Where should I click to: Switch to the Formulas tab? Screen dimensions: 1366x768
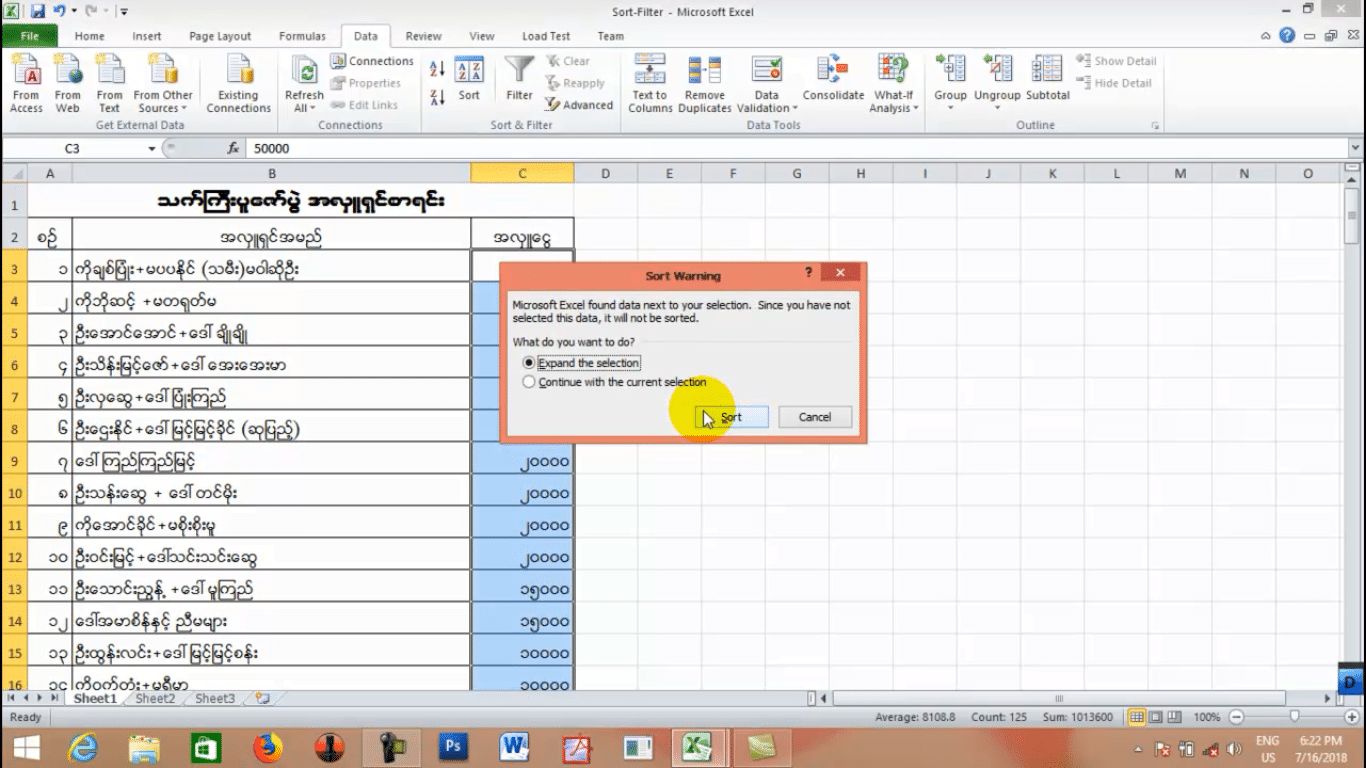coord(302,36)
